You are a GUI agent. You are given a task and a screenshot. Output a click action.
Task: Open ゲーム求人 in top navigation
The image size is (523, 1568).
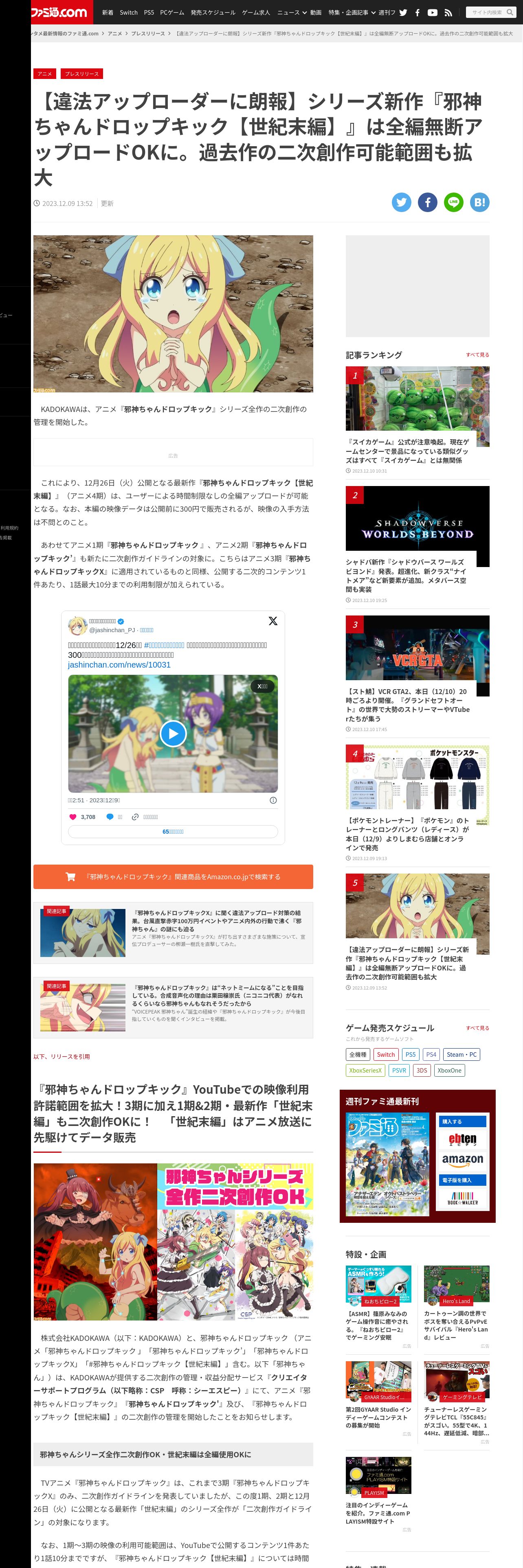coord(256,12)
